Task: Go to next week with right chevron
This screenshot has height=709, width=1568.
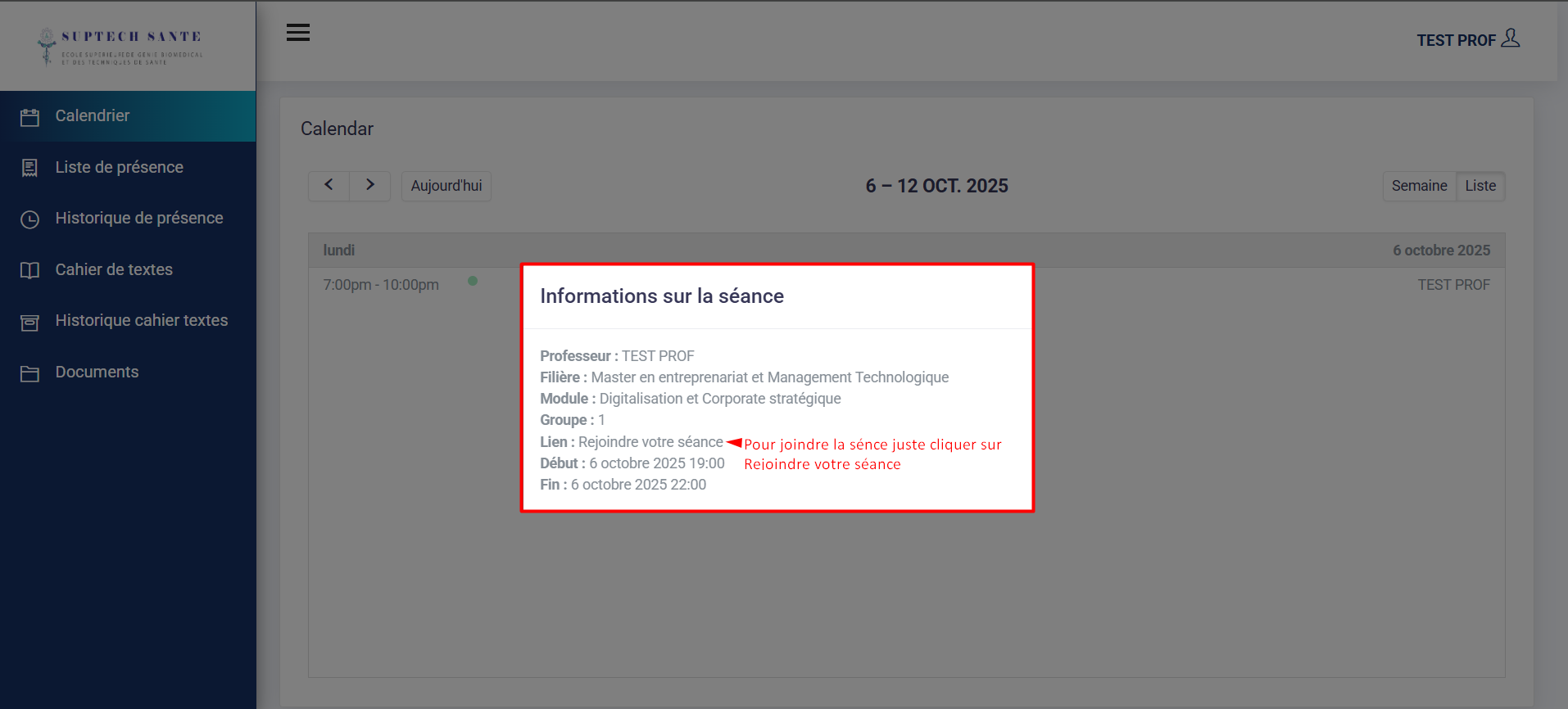Action: pyautogui.click(x=369, y=185)
